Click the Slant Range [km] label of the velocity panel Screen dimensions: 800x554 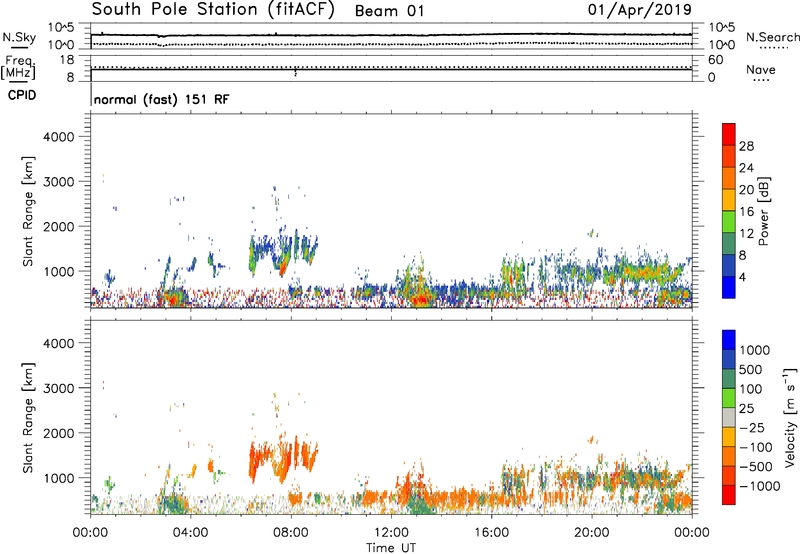coord(28,418)
